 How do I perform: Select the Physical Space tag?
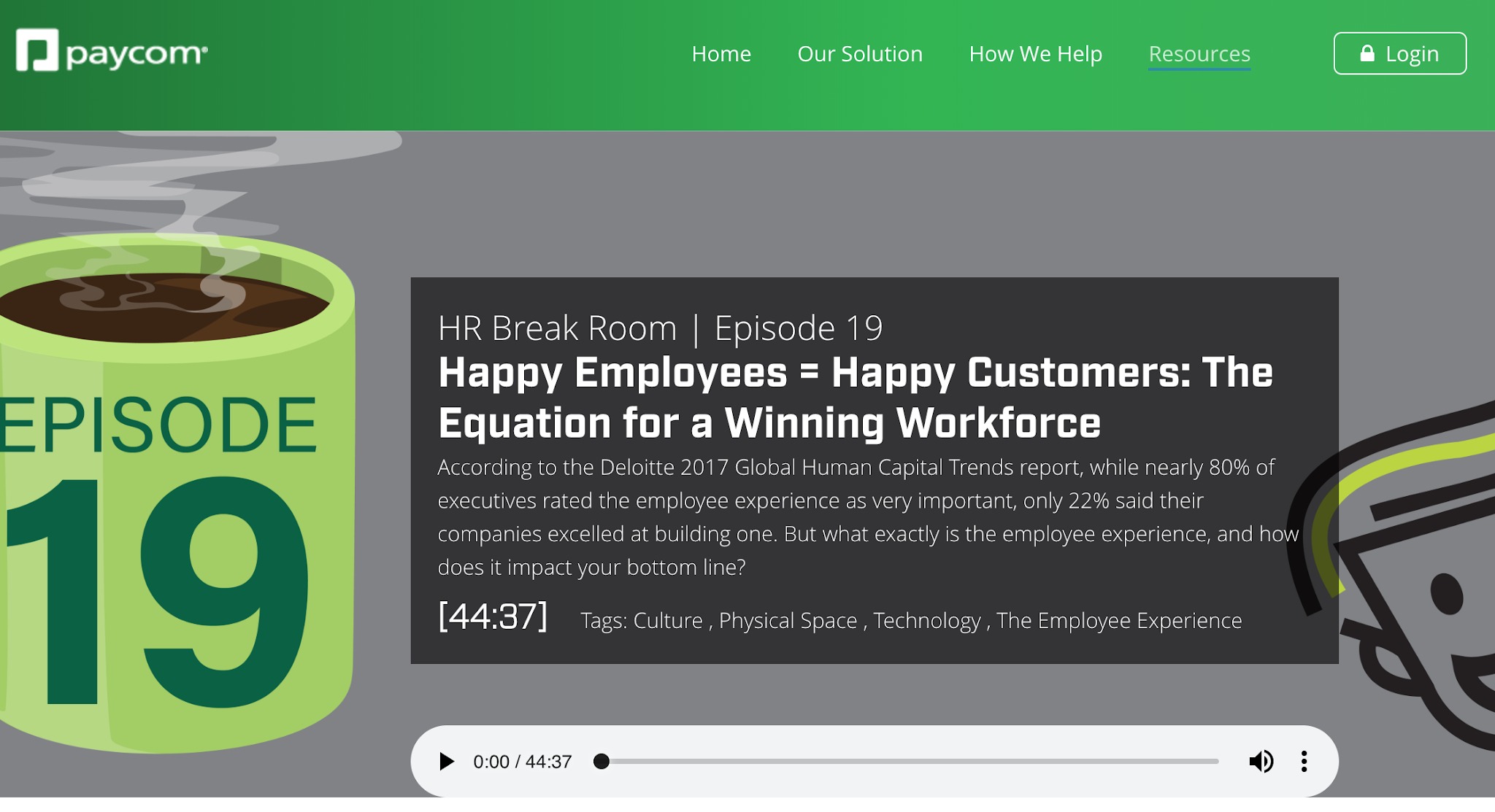pyautogui.click(x=788, y=620)
